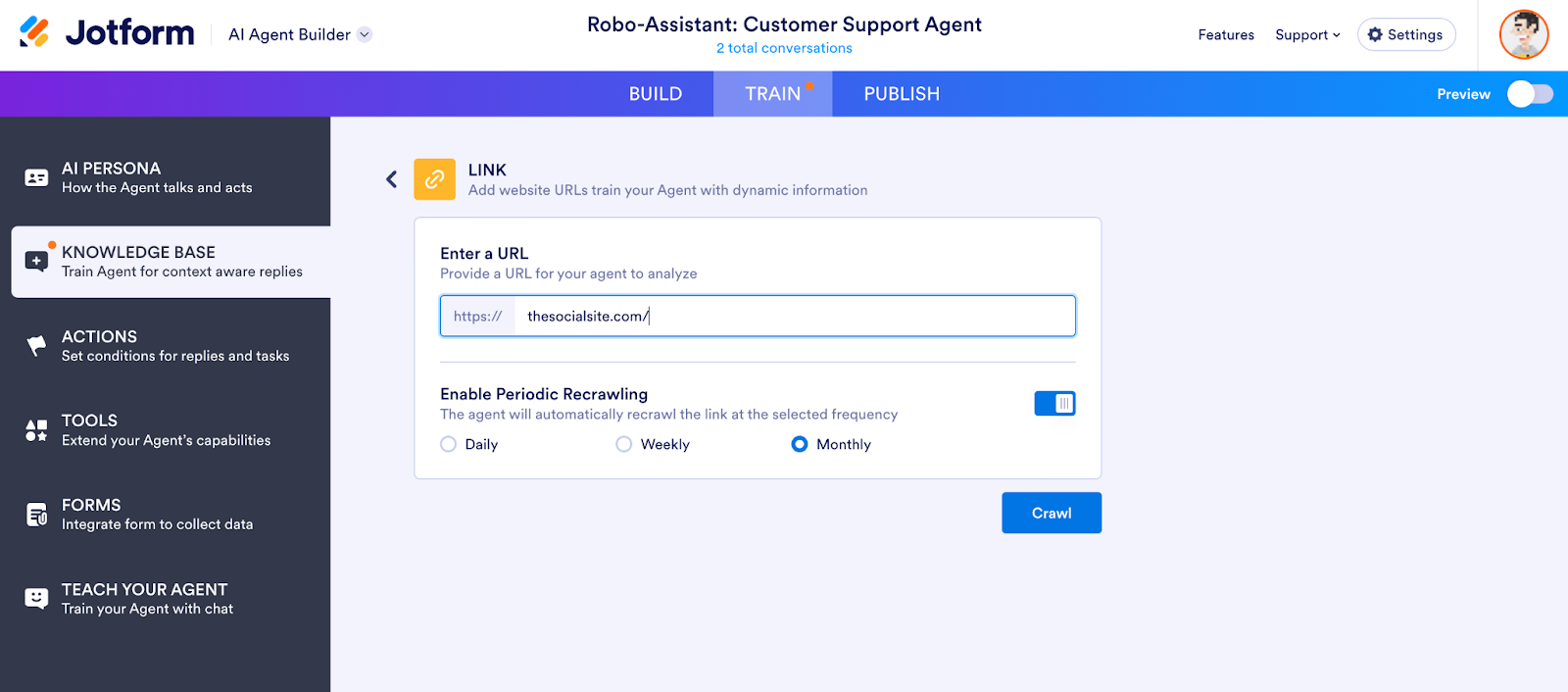Switch to the BUILD tab

[655, 94]
